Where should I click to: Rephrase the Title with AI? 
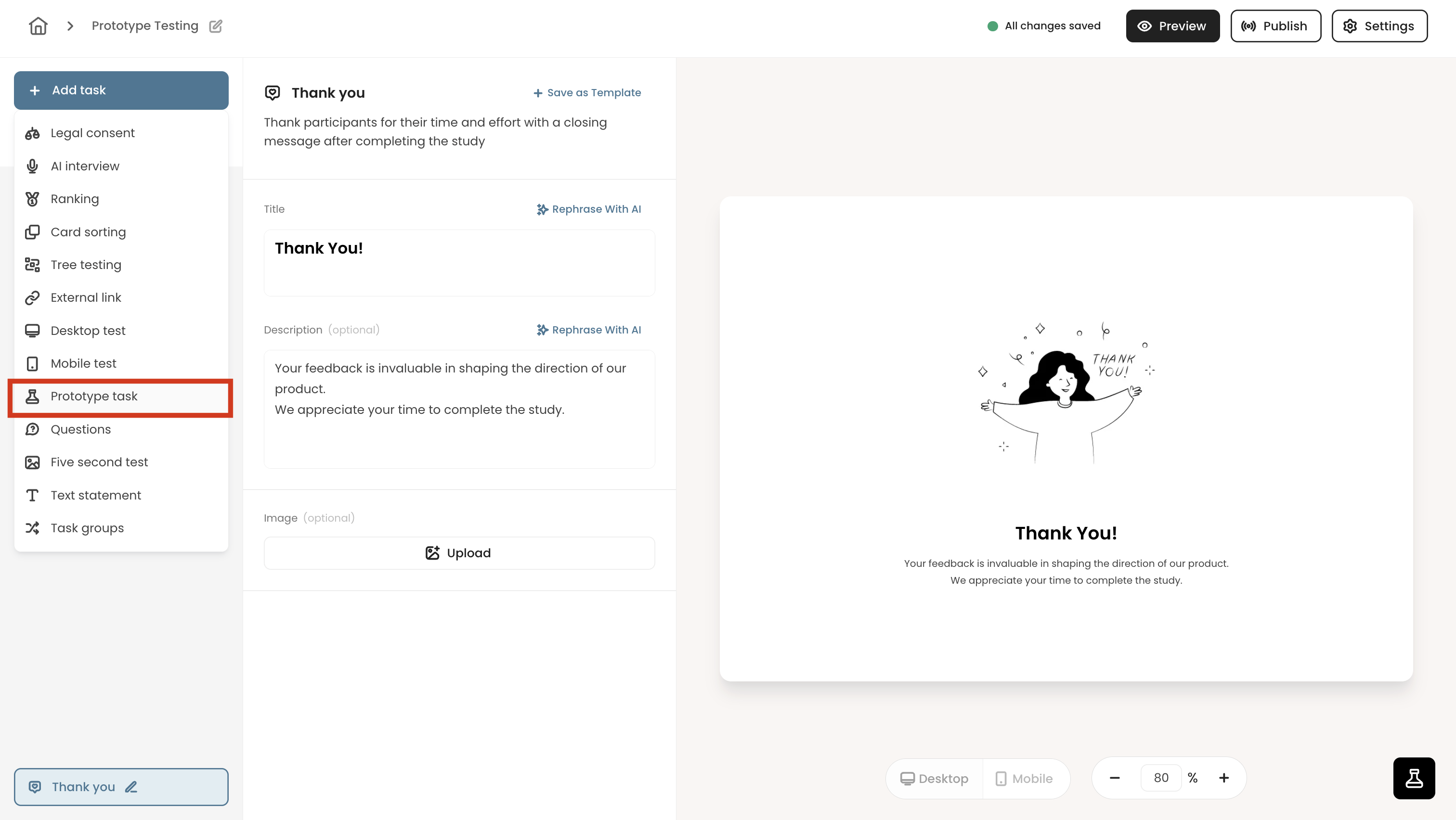pos(588,209)
